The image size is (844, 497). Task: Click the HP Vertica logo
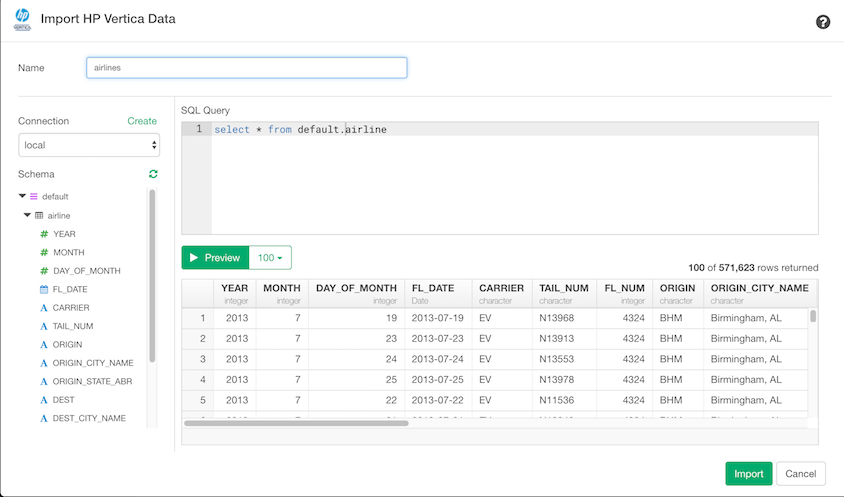22,19
